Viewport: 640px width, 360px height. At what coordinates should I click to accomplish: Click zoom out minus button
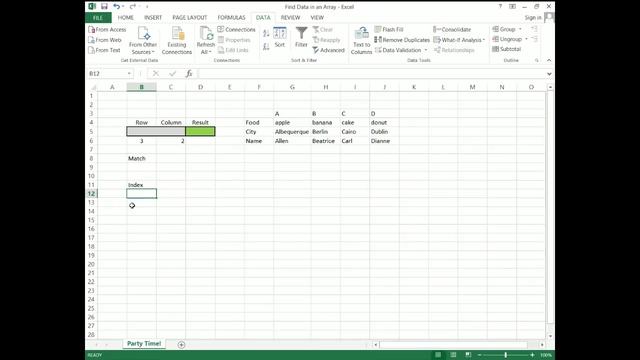point(480,355)
